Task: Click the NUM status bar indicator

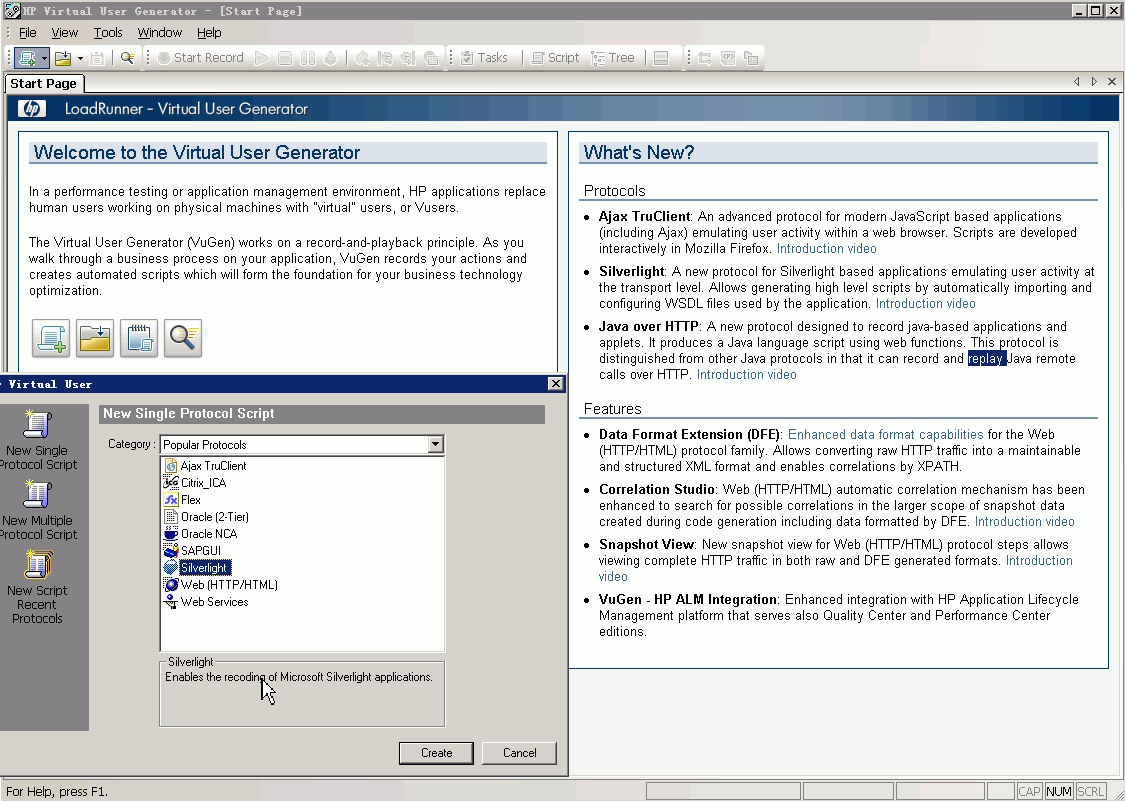Action: 1059,792
